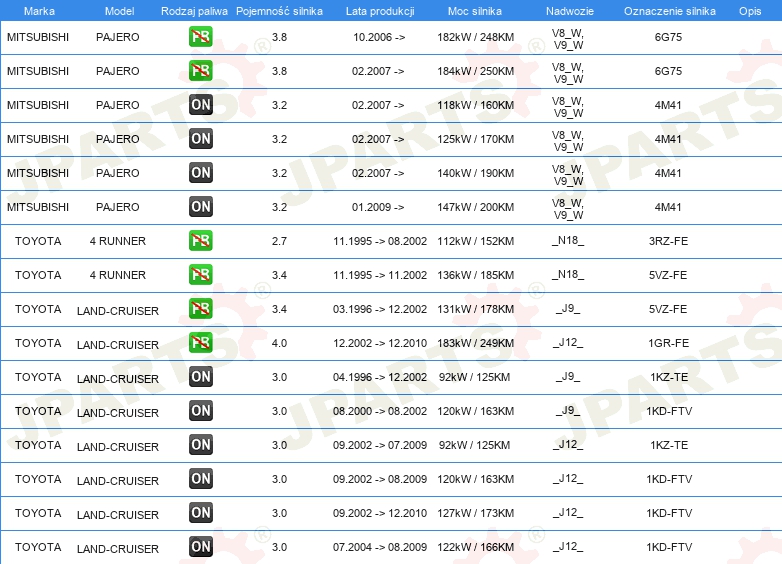782x564 pixels.
Task: Click the power value 118kW / 160KM
Action: click(x=475, y=105)
